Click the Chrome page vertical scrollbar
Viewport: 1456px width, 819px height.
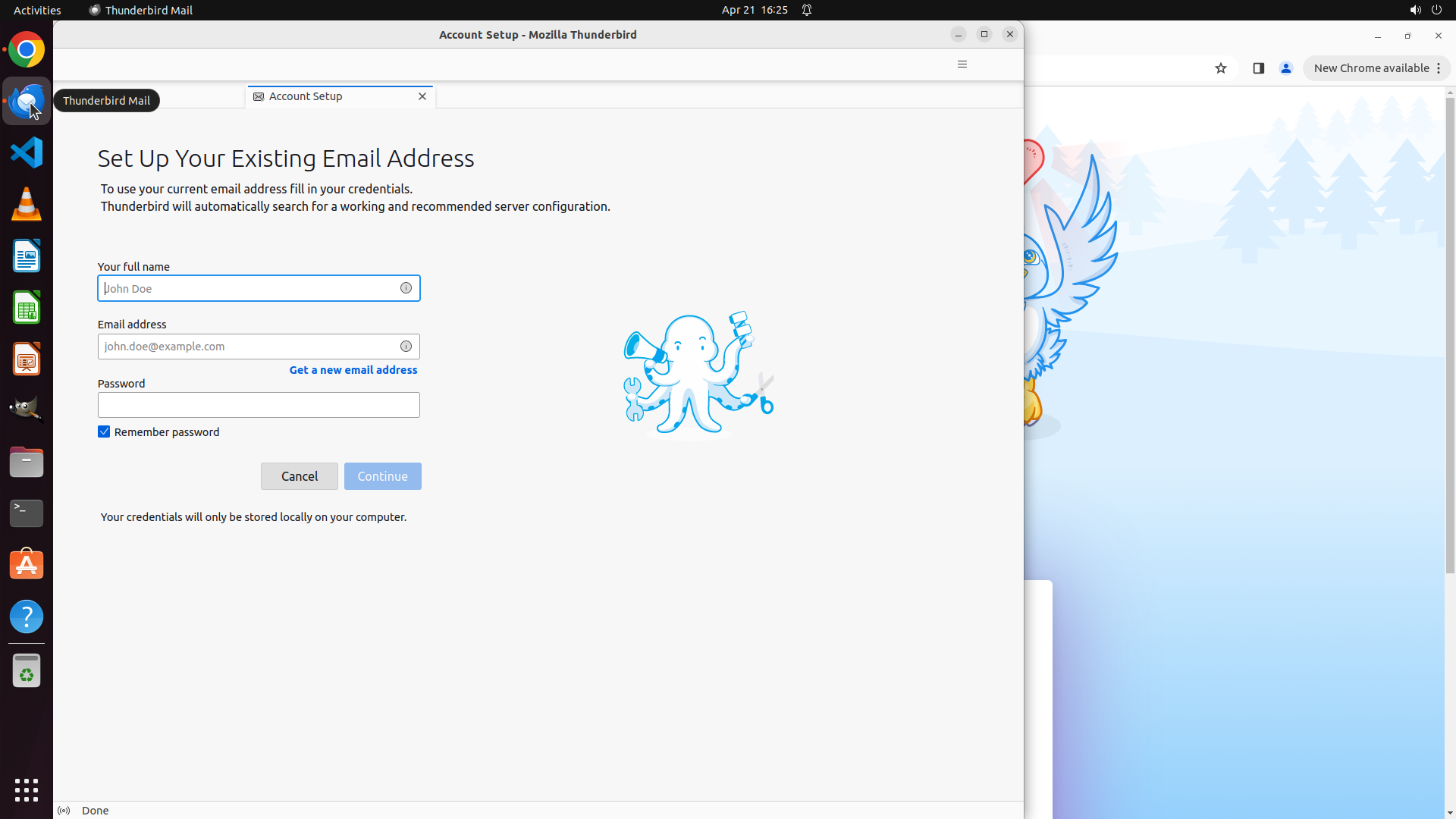tap(1450, 334)
